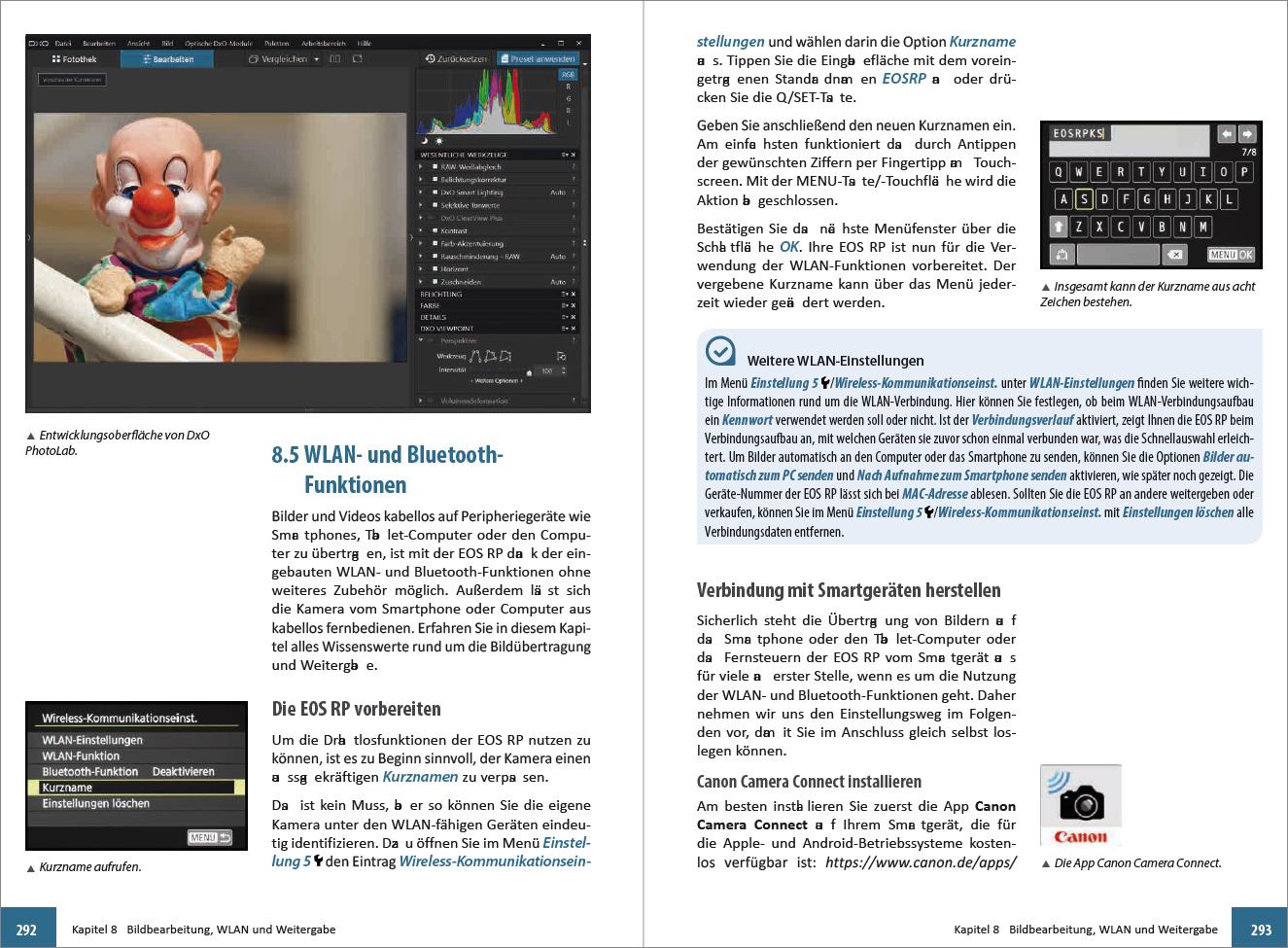The image size is (1288, 948).
Task: Select Bluetooth-Funktion Deaktivieren row
Action: point(137,771)
